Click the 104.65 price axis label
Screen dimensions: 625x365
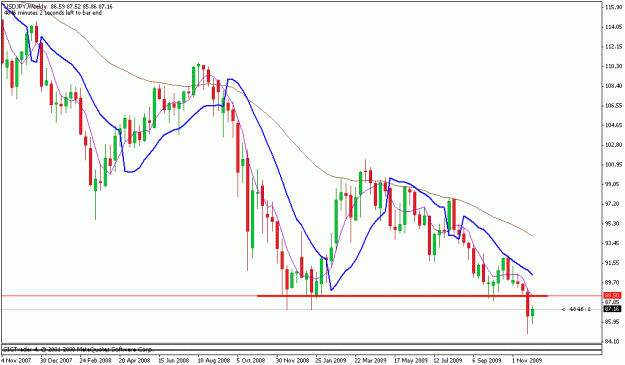[x=613, y=125]
